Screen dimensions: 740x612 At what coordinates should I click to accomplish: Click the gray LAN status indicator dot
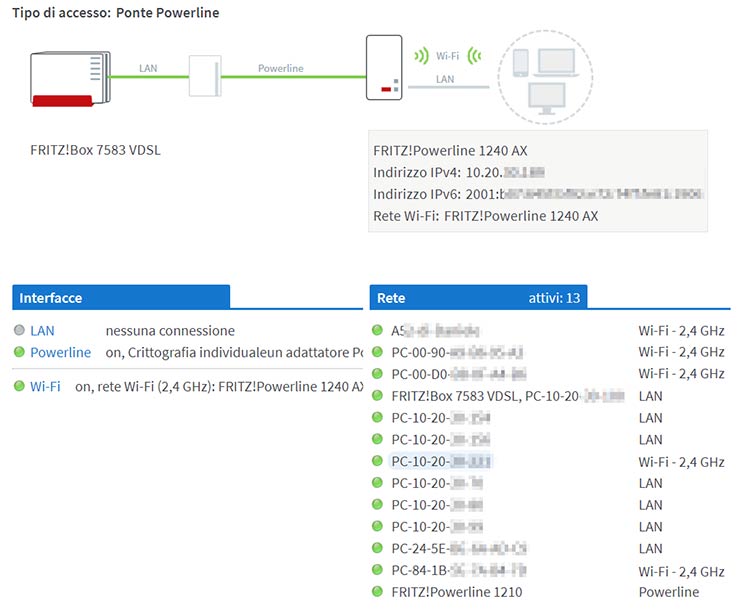[x=20, y=331]
